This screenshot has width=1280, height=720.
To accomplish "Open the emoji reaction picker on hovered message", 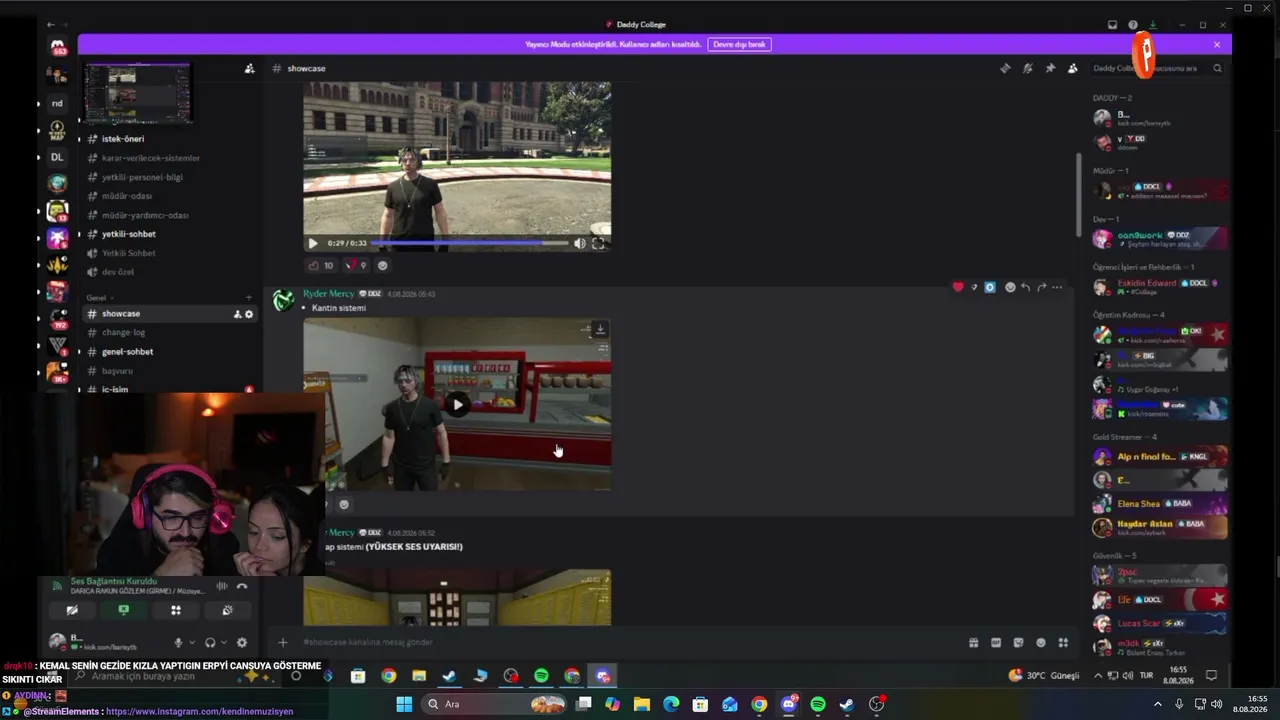I will tap(1010, 287).
